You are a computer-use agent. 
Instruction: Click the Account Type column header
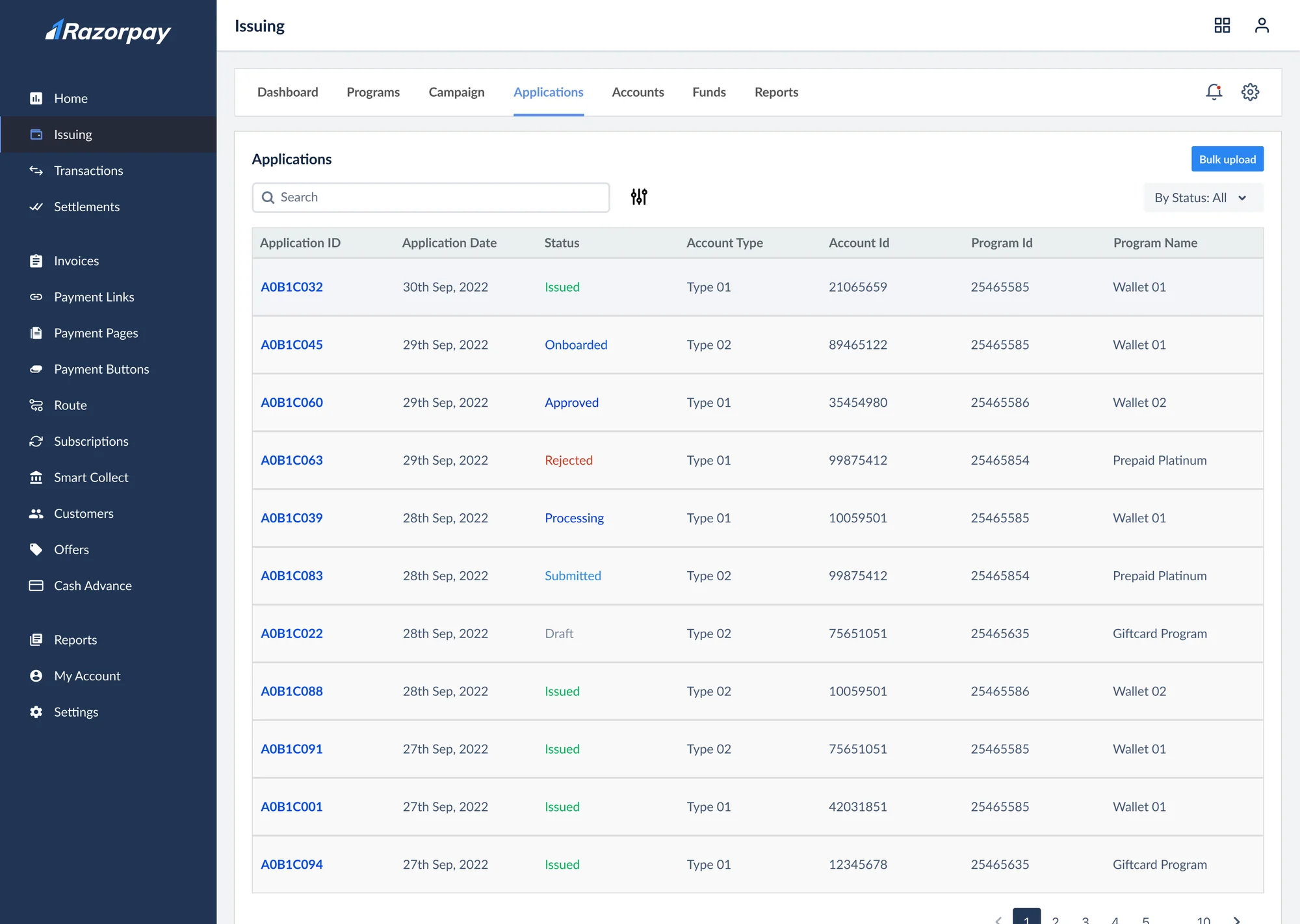tap(725, 243)
